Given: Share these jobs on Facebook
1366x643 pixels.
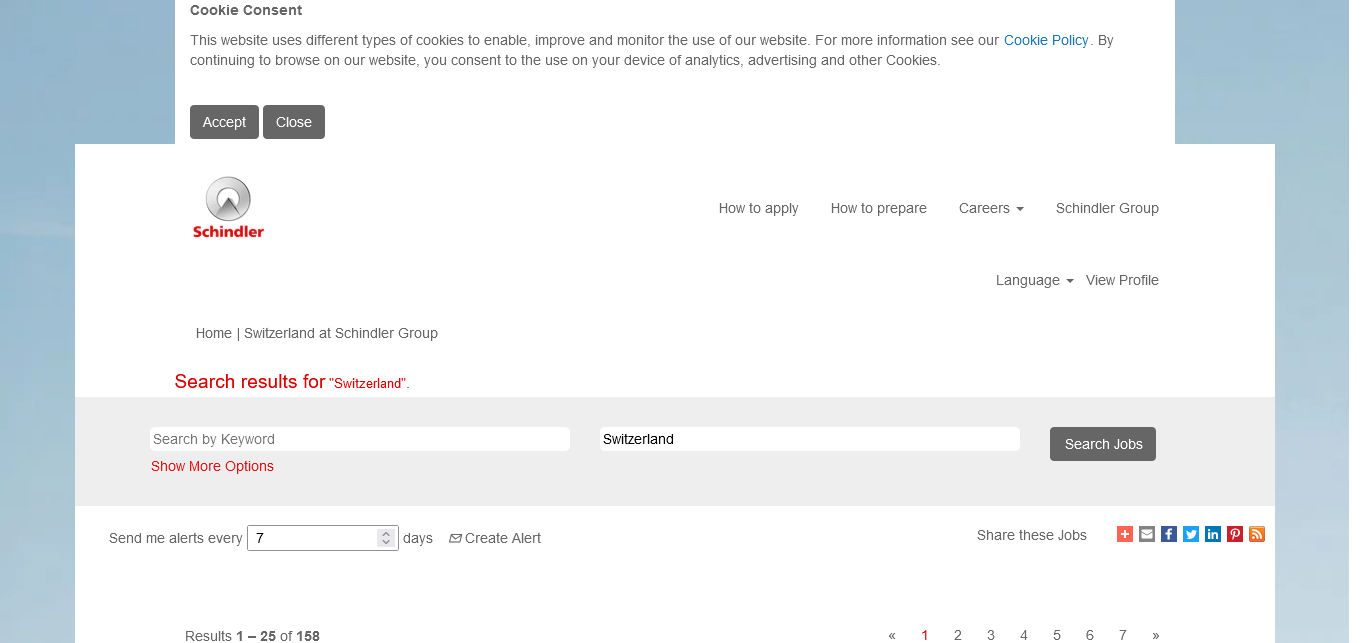Looking at the screenshot, I should tap(1169, 534).
